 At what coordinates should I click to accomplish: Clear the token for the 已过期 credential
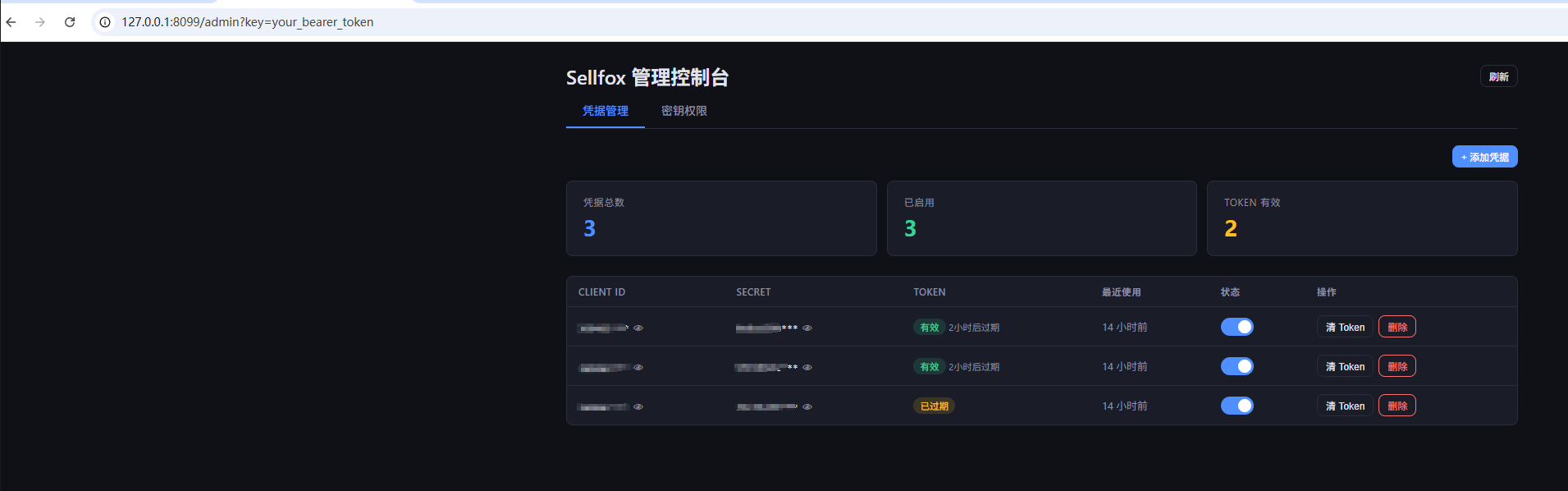coord(1345,406)
